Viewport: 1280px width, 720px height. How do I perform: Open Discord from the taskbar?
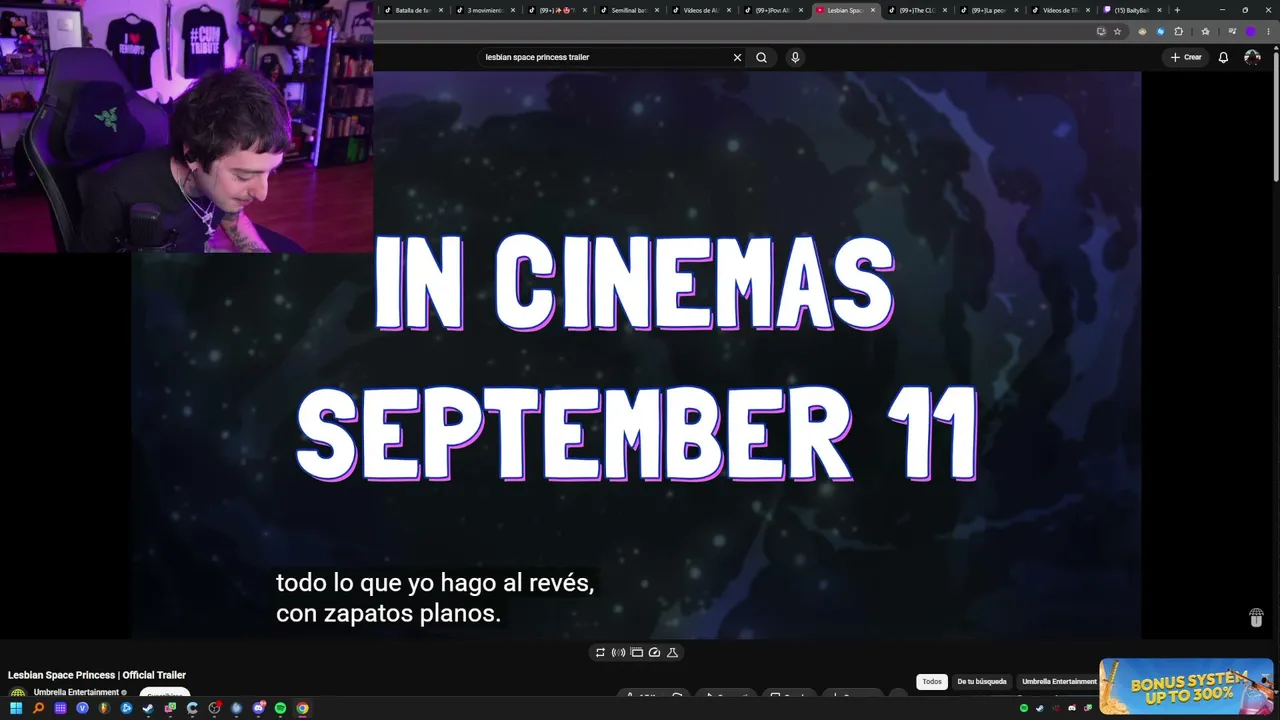(x=258, y=708)
